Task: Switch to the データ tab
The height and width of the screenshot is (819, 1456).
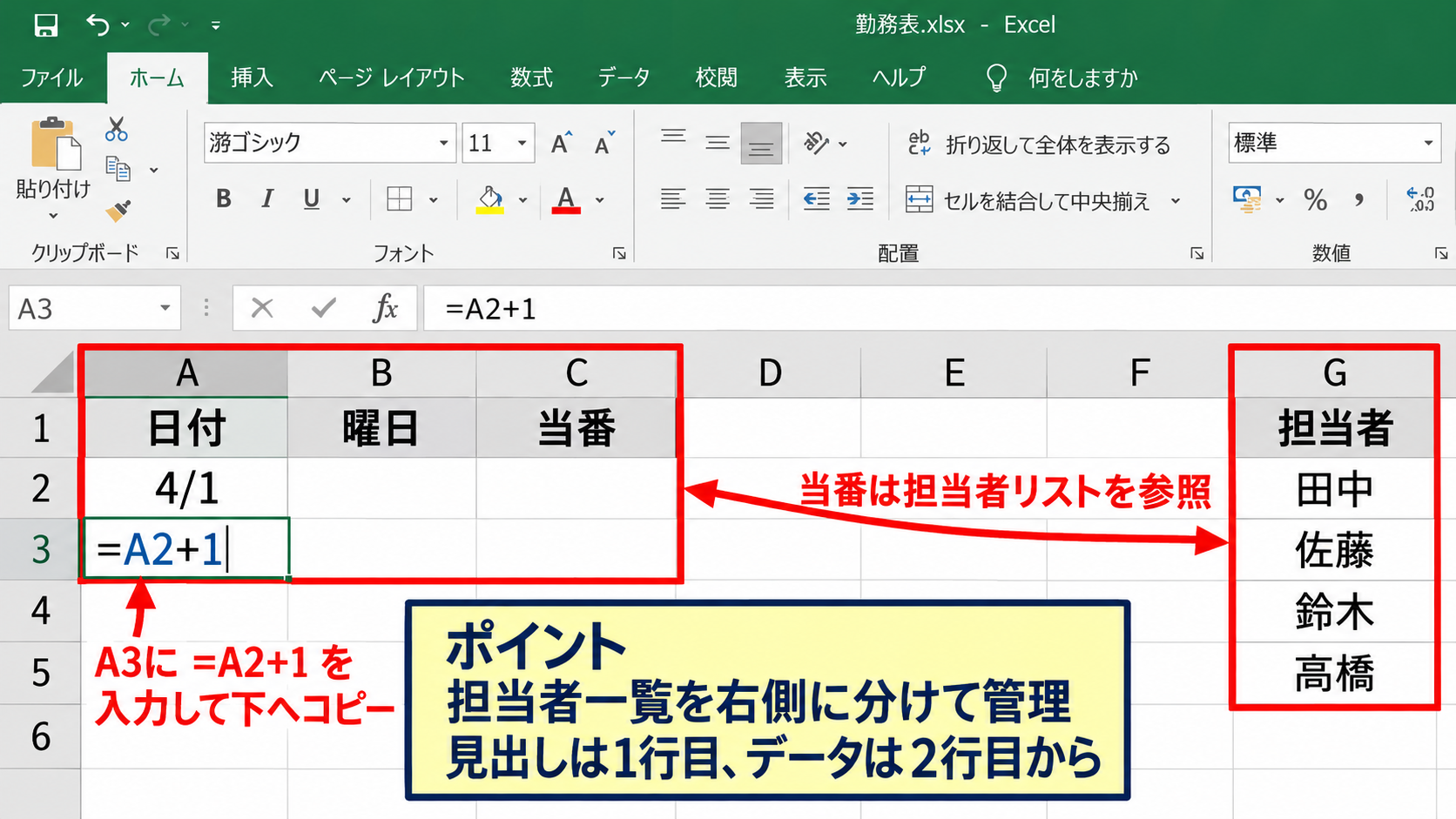Action: tap(624, 77)
